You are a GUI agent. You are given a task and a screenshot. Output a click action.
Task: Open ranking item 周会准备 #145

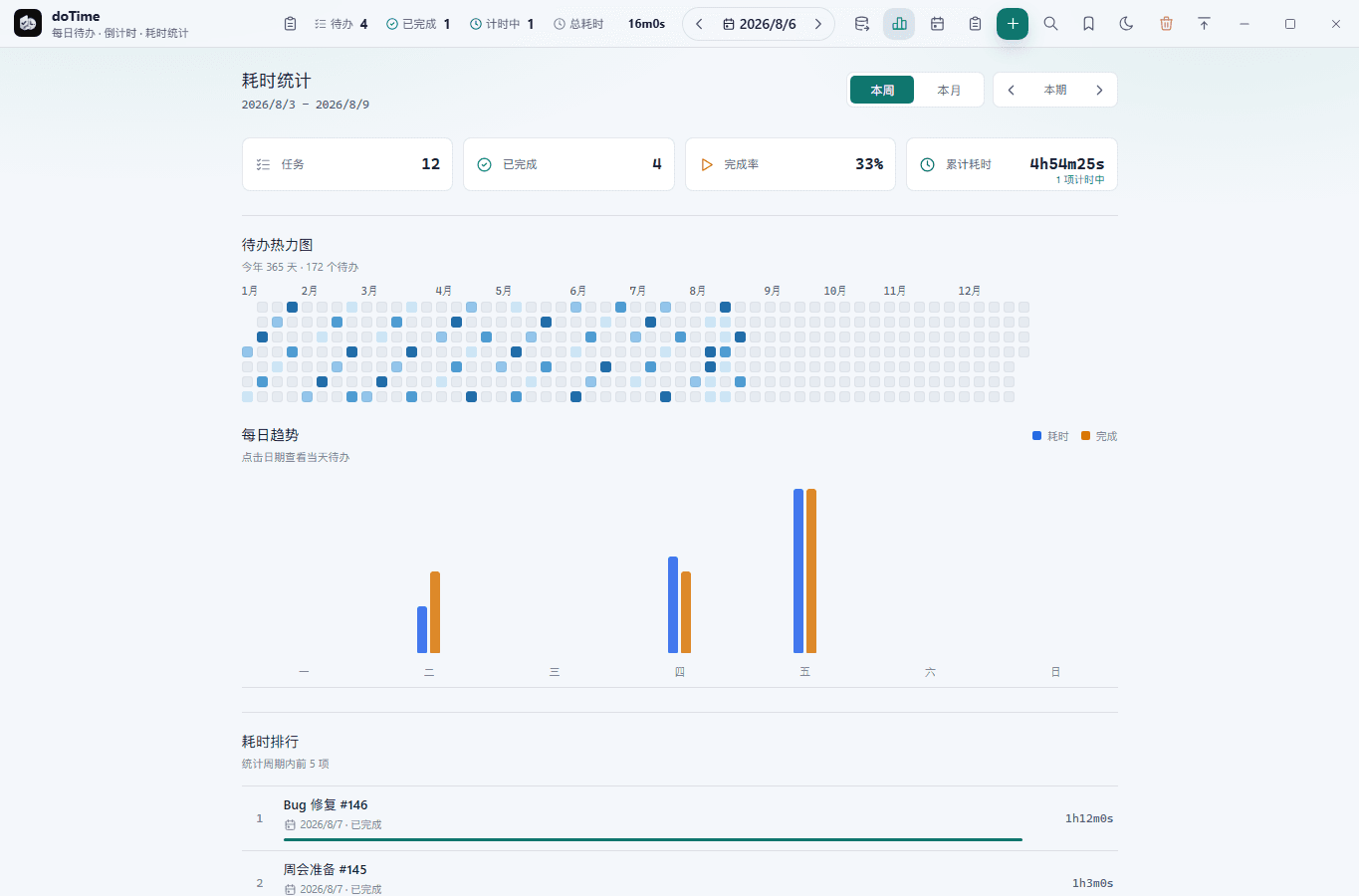tap(680, 876)
